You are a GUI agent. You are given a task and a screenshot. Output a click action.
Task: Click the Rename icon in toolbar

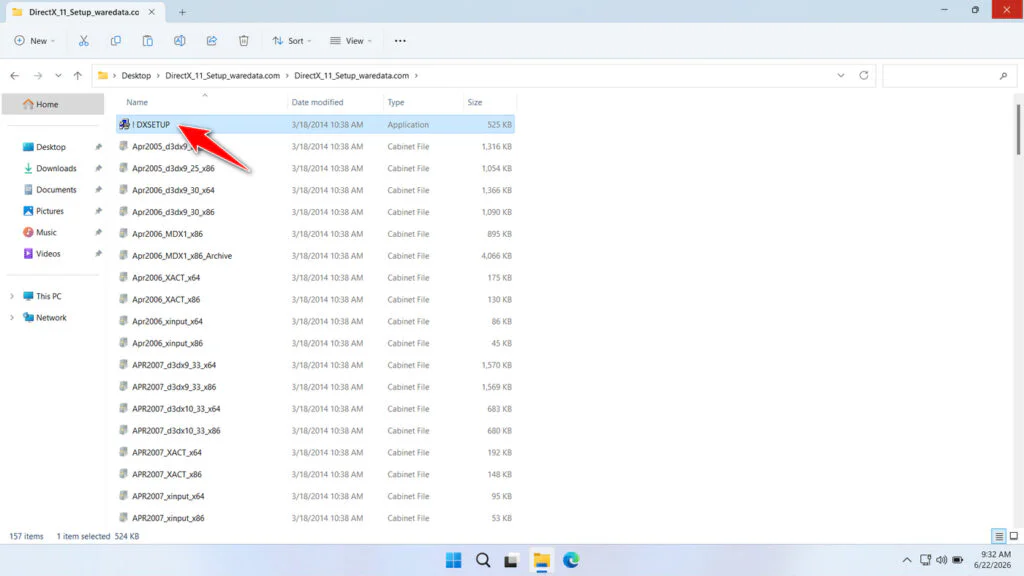(180, 40)
